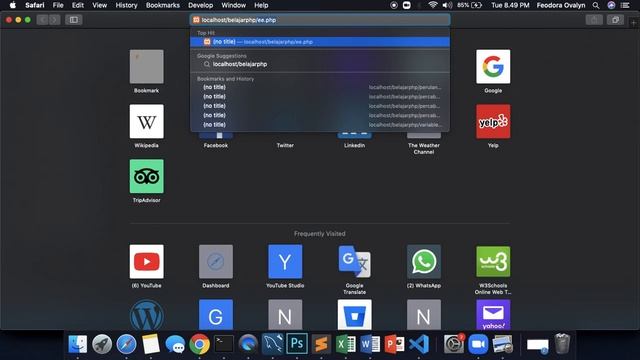This screenshot has height=360, width=640.
Task: Open Launchpad from the Dock
Action: coord(102,344)
